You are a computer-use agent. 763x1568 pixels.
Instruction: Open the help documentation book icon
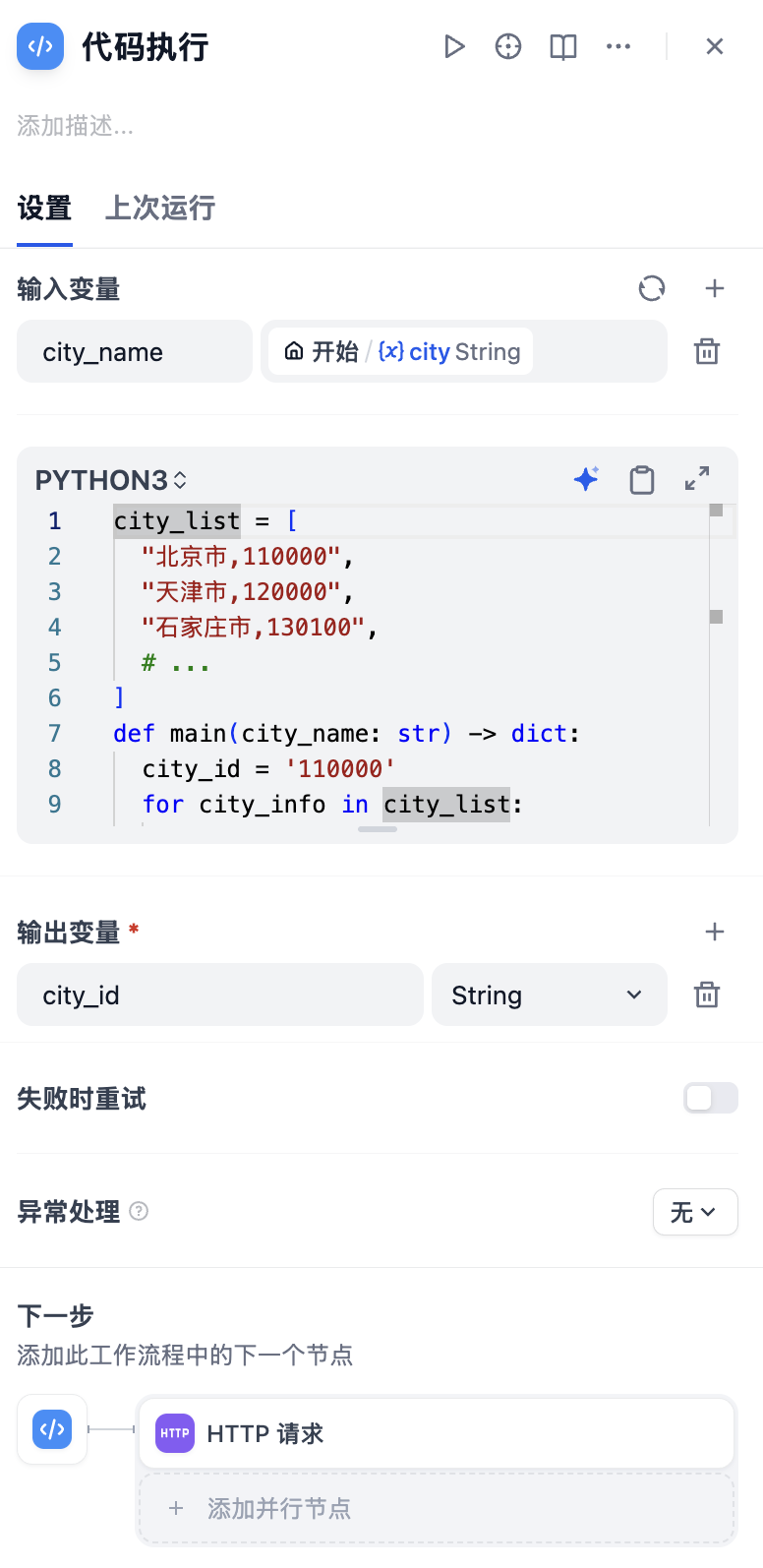tap(563, 46)
